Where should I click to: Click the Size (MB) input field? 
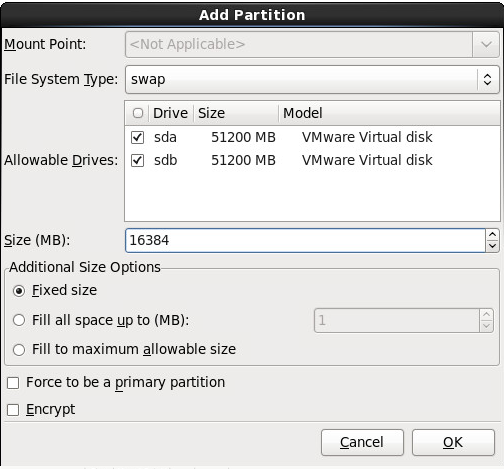(305, 240)
